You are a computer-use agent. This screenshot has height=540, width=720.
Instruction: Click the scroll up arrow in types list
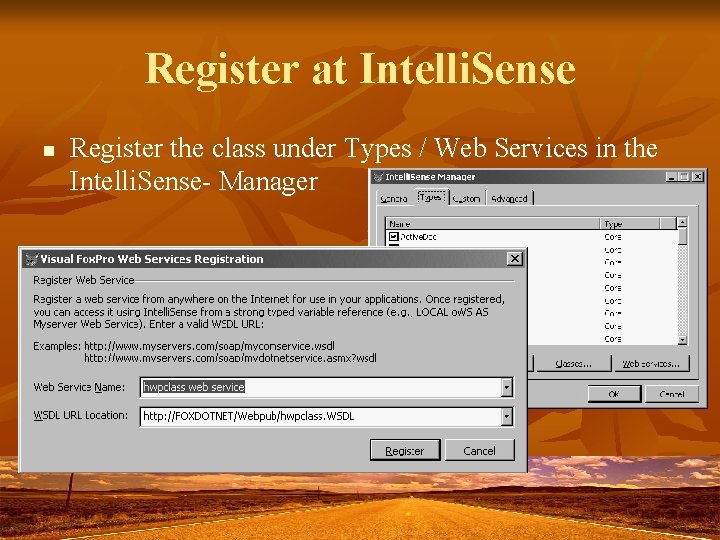click(x=682, y=222)
